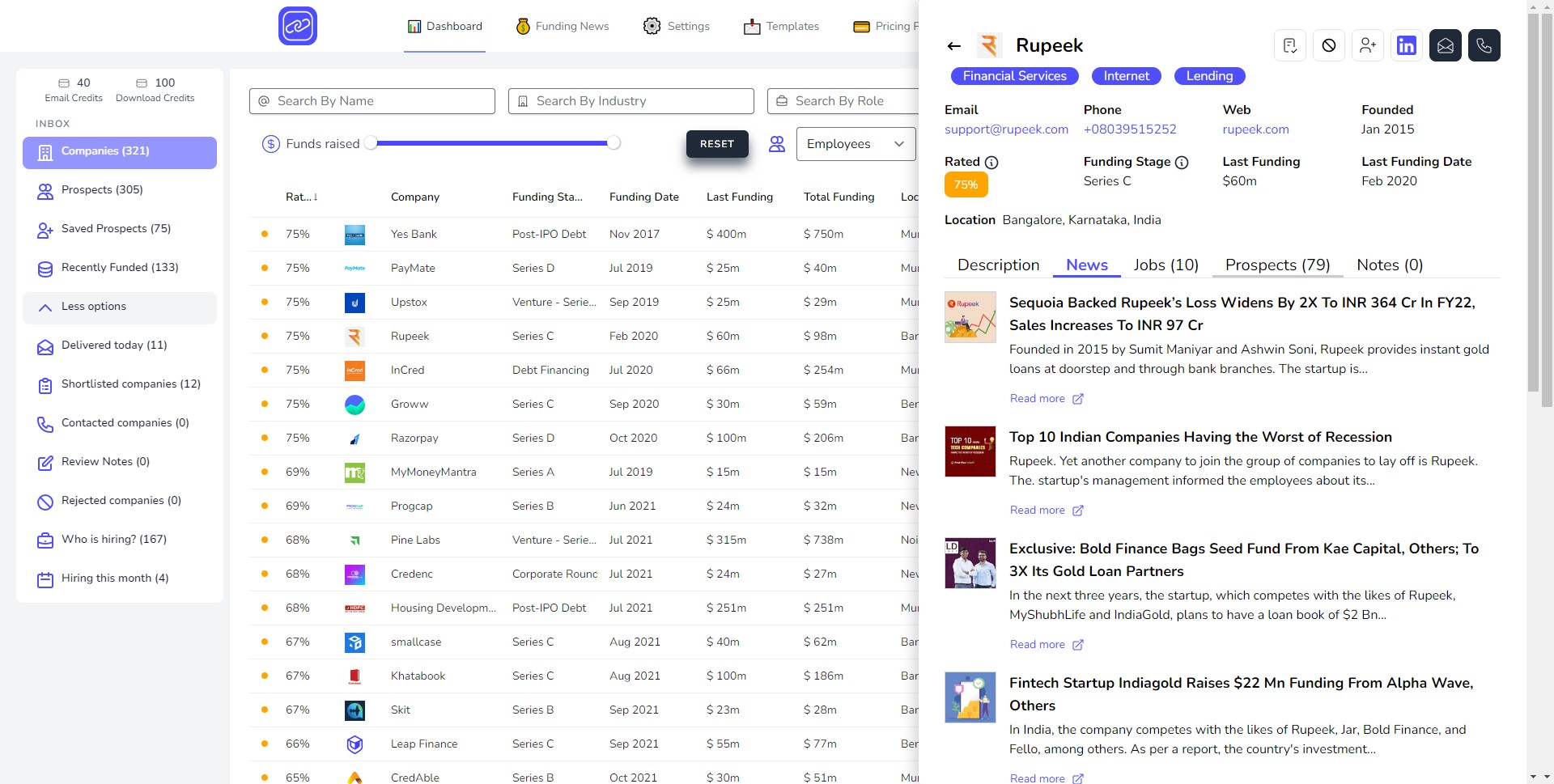Select Delivered today (11) in sidebar
The width and height of the screenshot is (1554, 784).
(x=120, y=346)
